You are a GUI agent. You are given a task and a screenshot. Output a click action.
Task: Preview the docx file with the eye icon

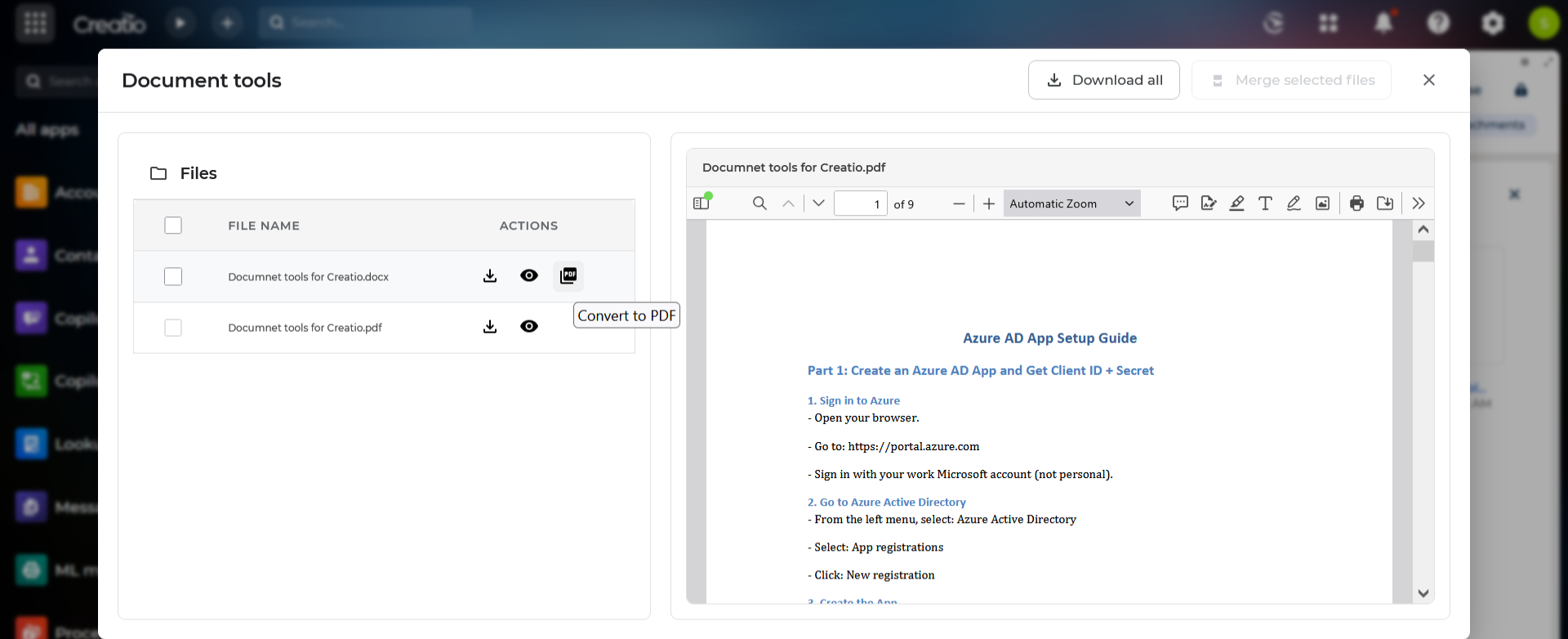pyautogui.click(x=529, y=276)
